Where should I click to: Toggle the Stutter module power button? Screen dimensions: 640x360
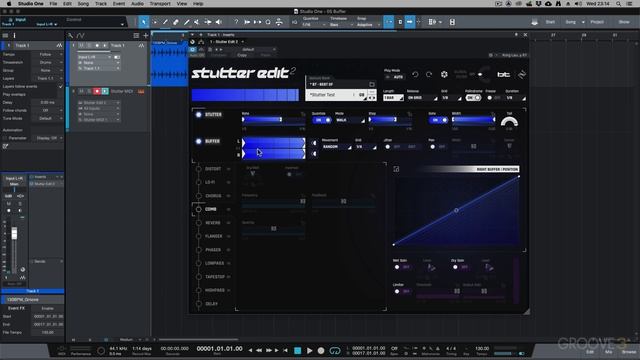pos(198,115)
